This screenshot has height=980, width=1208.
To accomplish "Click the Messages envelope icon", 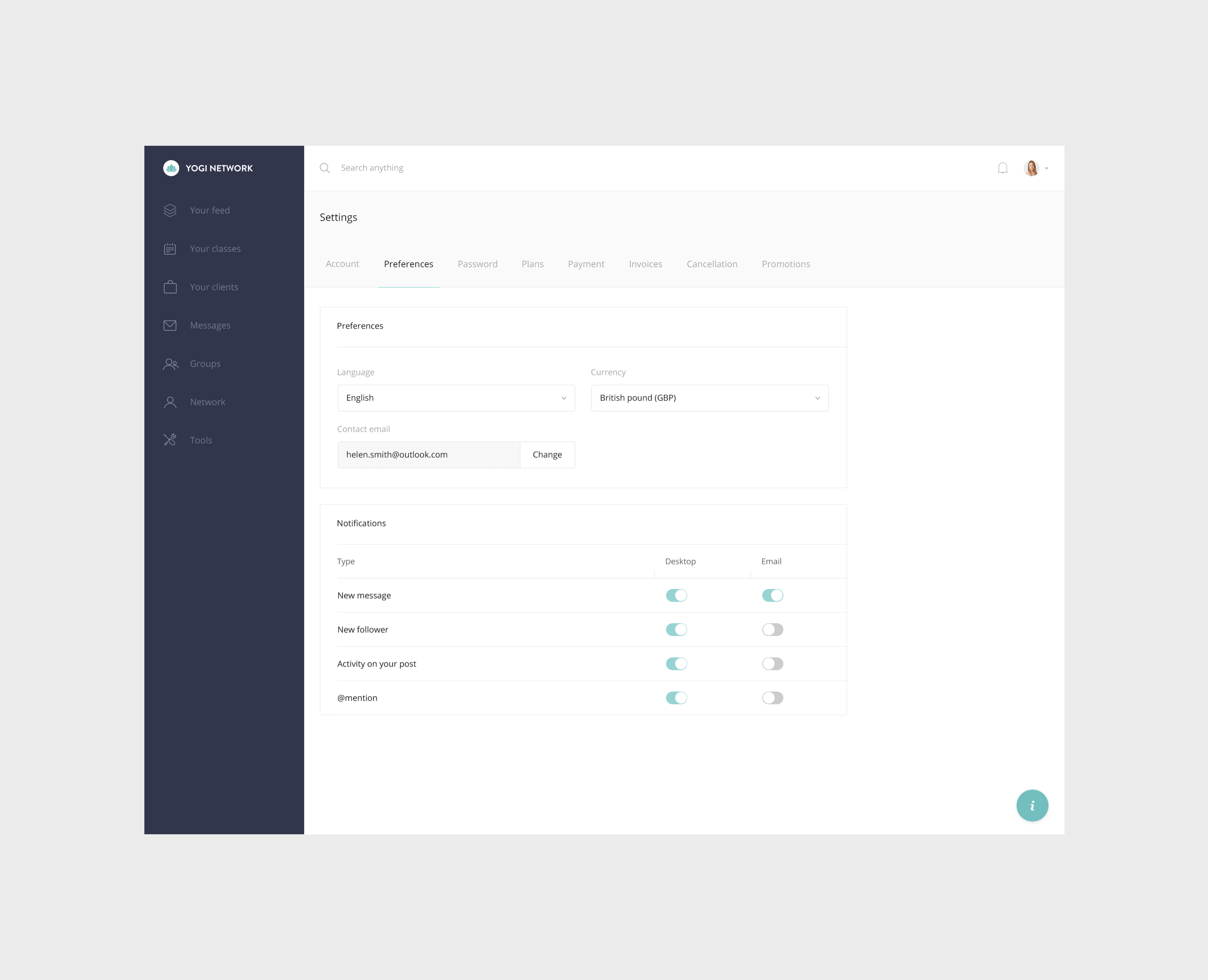I will tap(170, 325).
